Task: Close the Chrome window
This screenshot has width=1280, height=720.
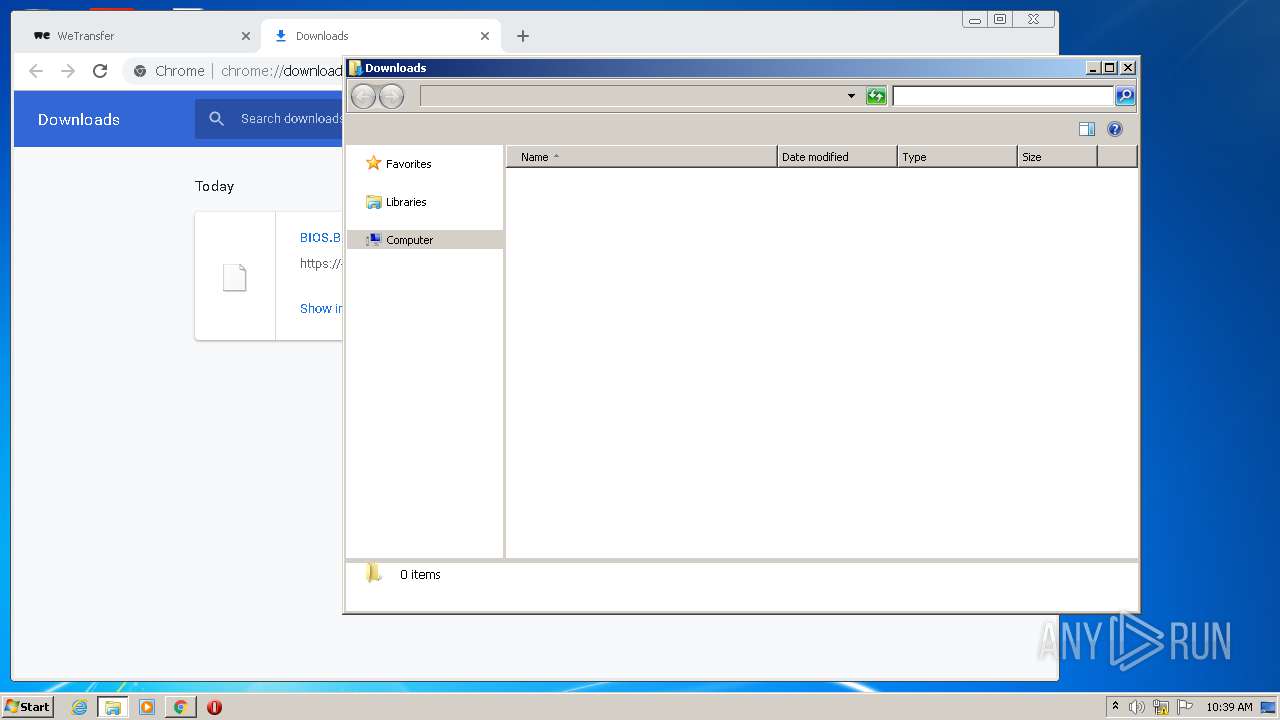Action: [x=1033, y=19]
